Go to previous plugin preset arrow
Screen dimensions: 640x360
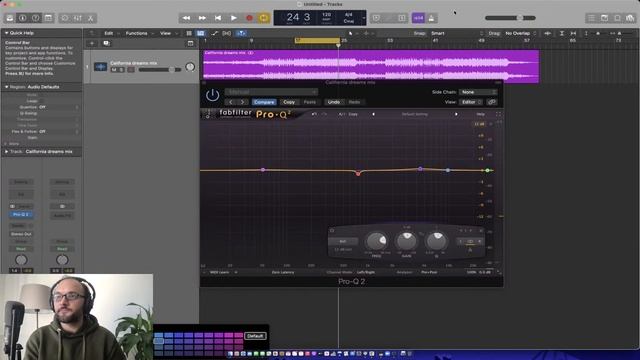(231, 102)
